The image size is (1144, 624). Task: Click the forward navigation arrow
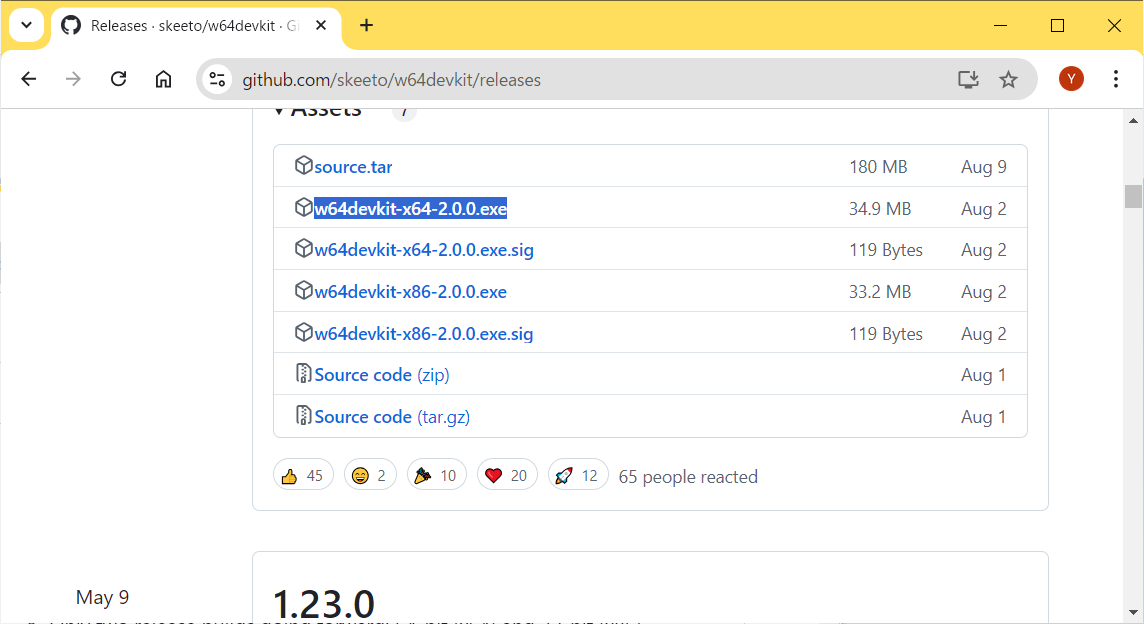(73, 79)
